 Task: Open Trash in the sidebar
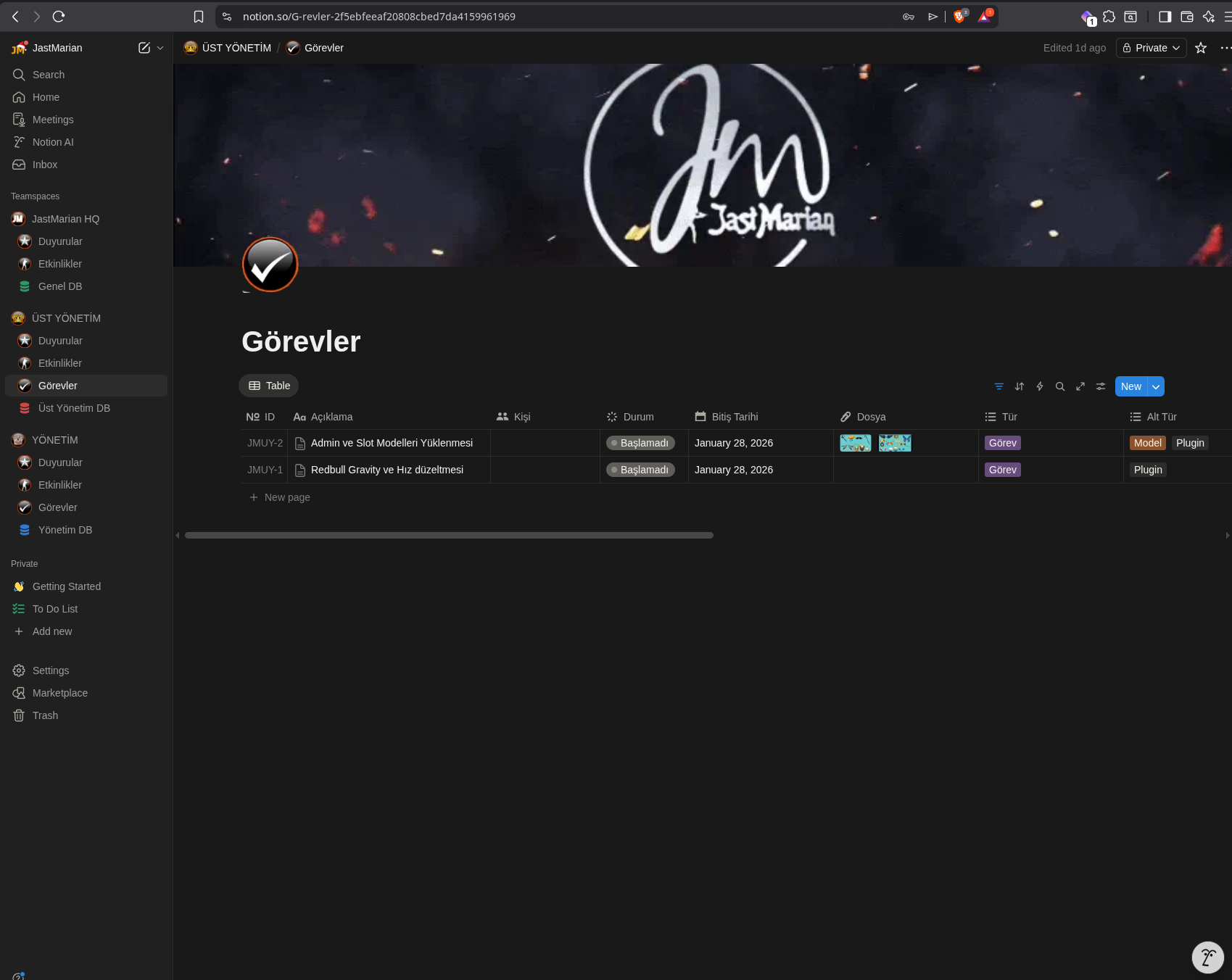click(x=86, y=715)
